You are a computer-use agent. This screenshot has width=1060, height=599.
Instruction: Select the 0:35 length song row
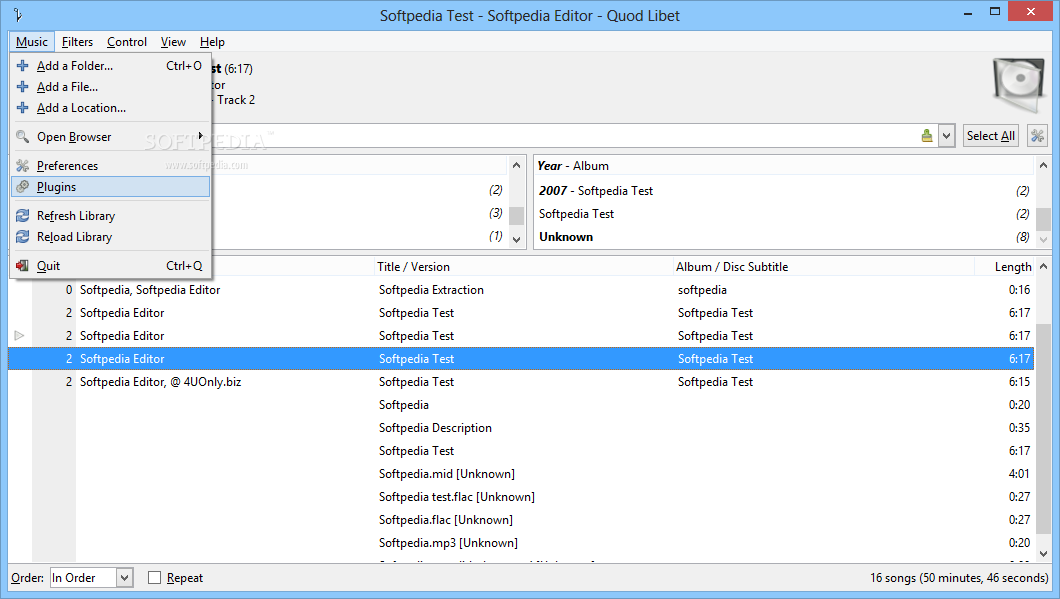tap(521, 427)
